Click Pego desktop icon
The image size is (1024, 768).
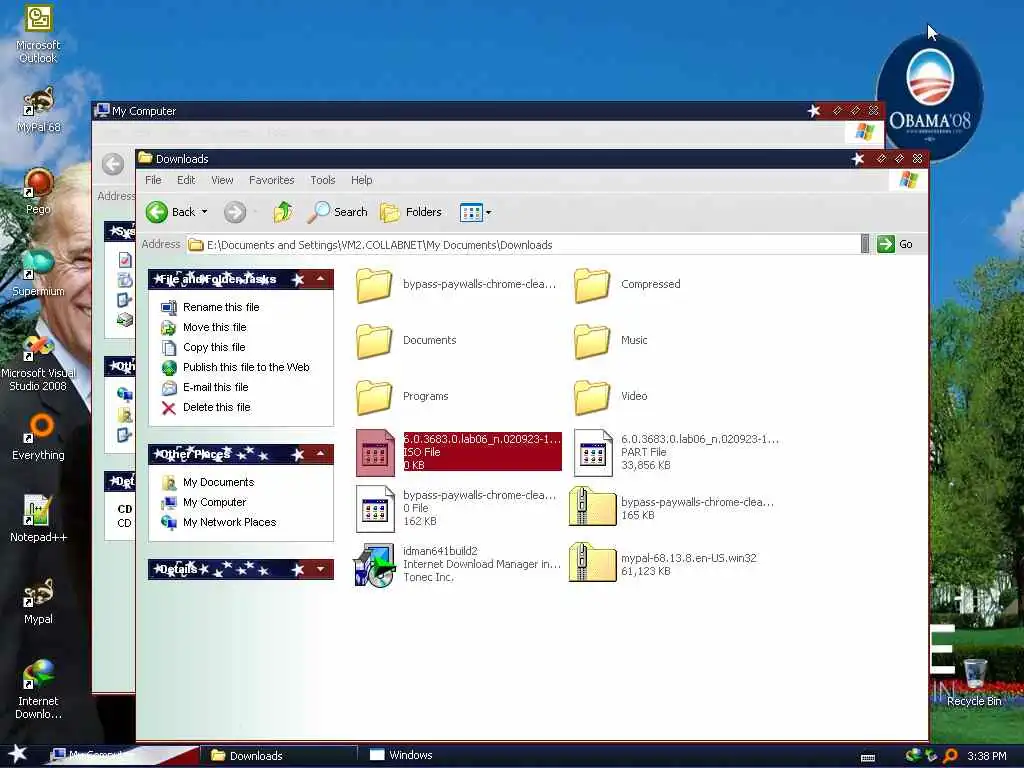38,191
